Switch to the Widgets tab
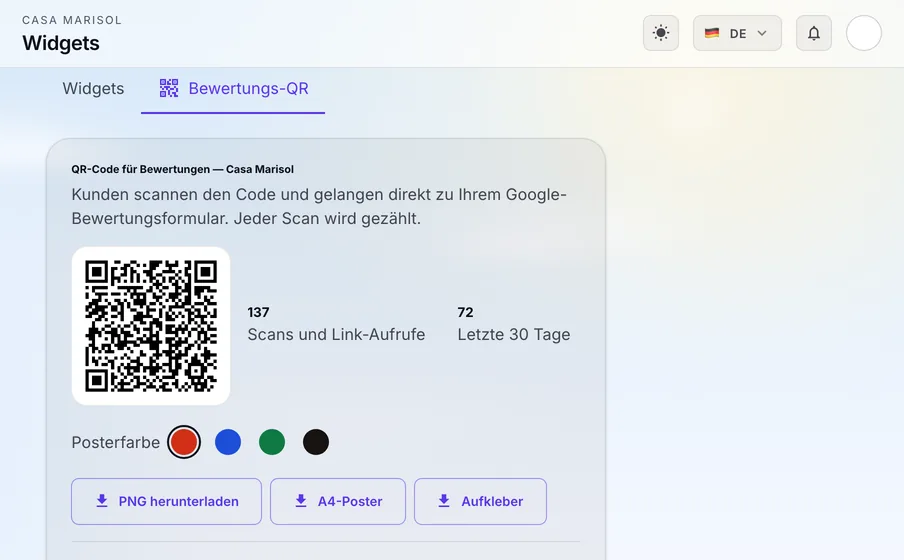Image resolution: width=904 pixels, height=560 pixels. [93, 88]
